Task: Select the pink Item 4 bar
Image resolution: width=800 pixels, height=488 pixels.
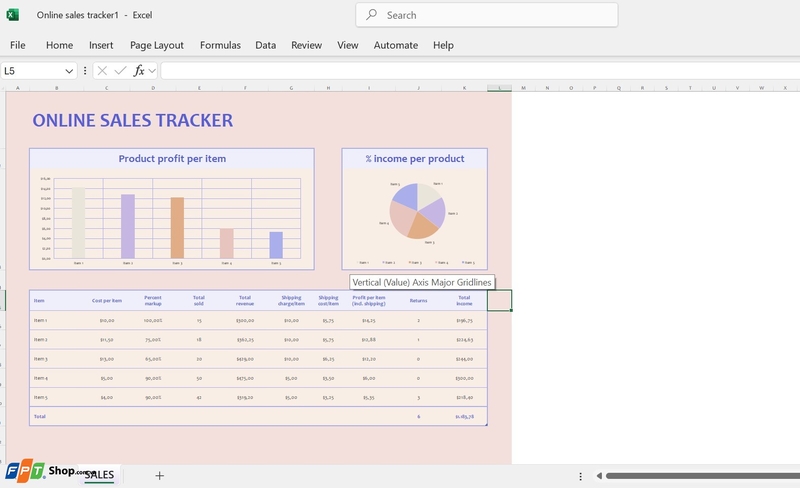Action: coord(227,243)
